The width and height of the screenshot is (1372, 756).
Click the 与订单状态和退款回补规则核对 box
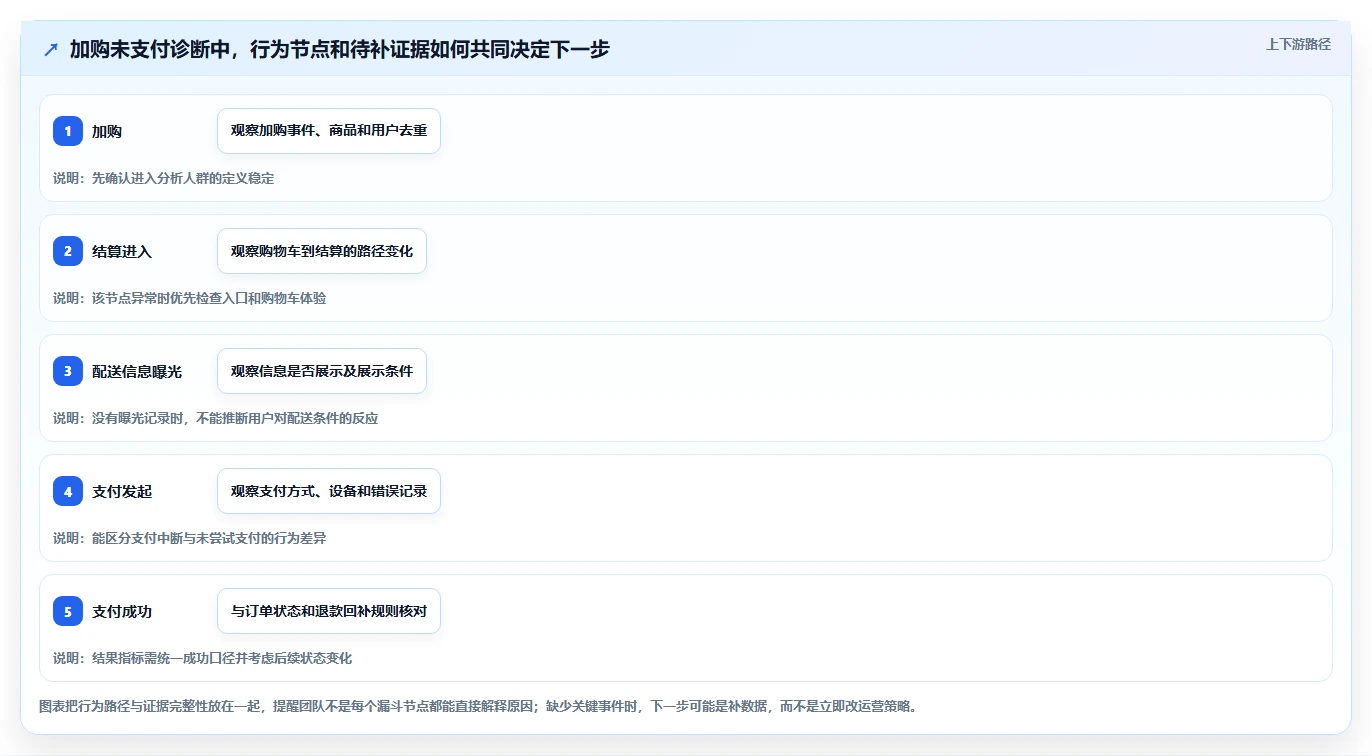[329, 611]
